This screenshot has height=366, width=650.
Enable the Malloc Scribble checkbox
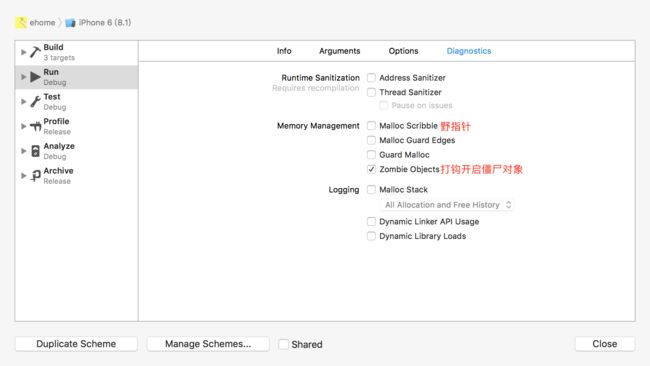point(371,126)
